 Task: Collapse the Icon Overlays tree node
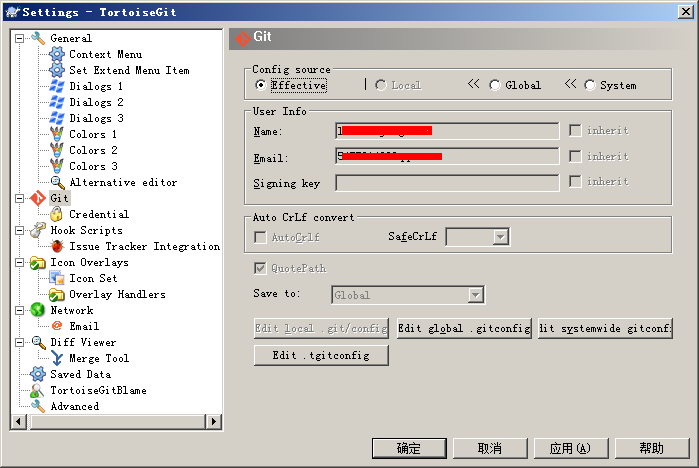pos(19,262)
